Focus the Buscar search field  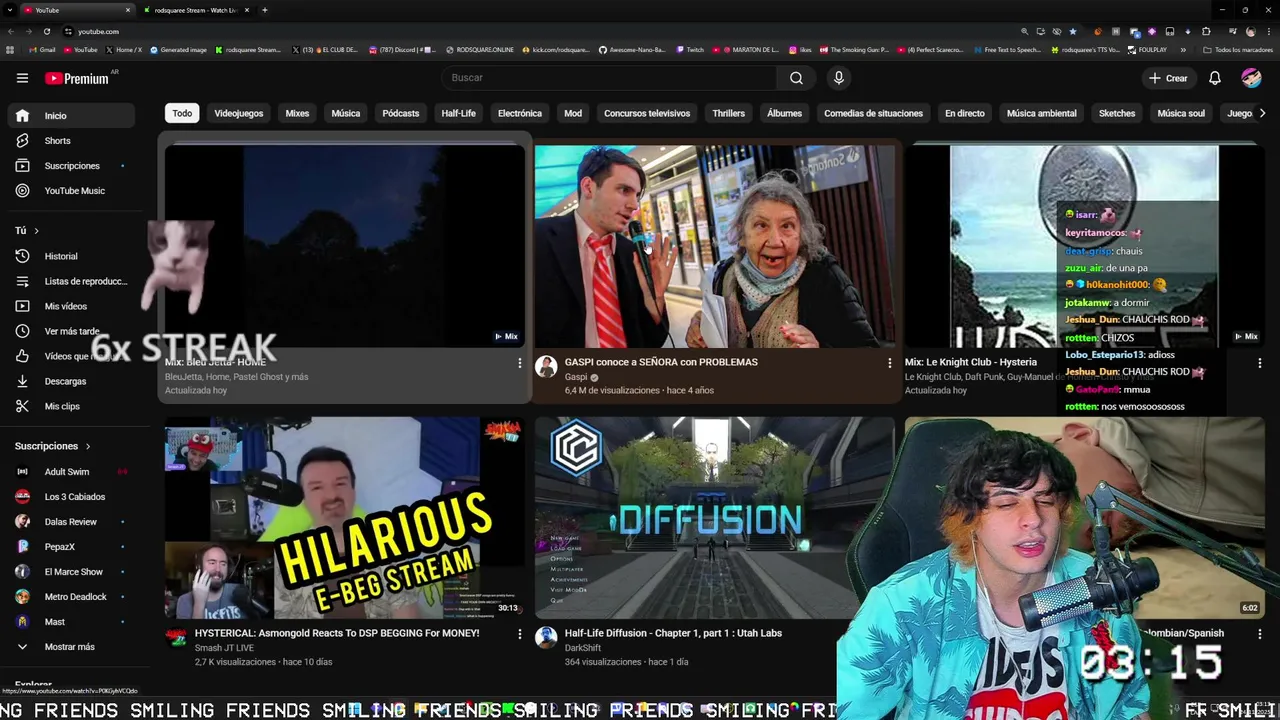click(x=610, y=78)
